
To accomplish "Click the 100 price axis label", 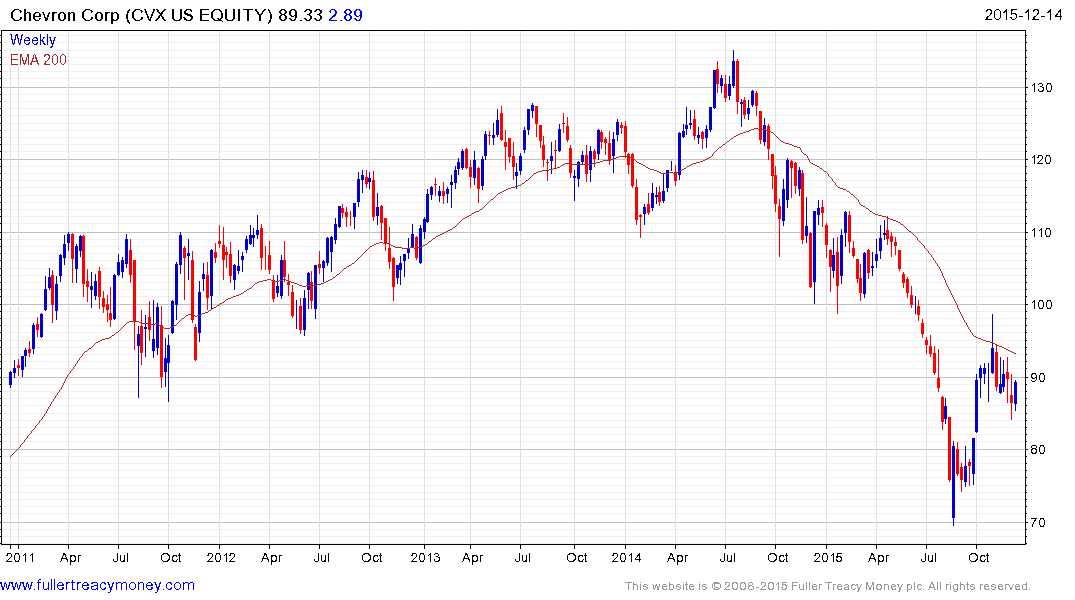I will click(1041, 304).
